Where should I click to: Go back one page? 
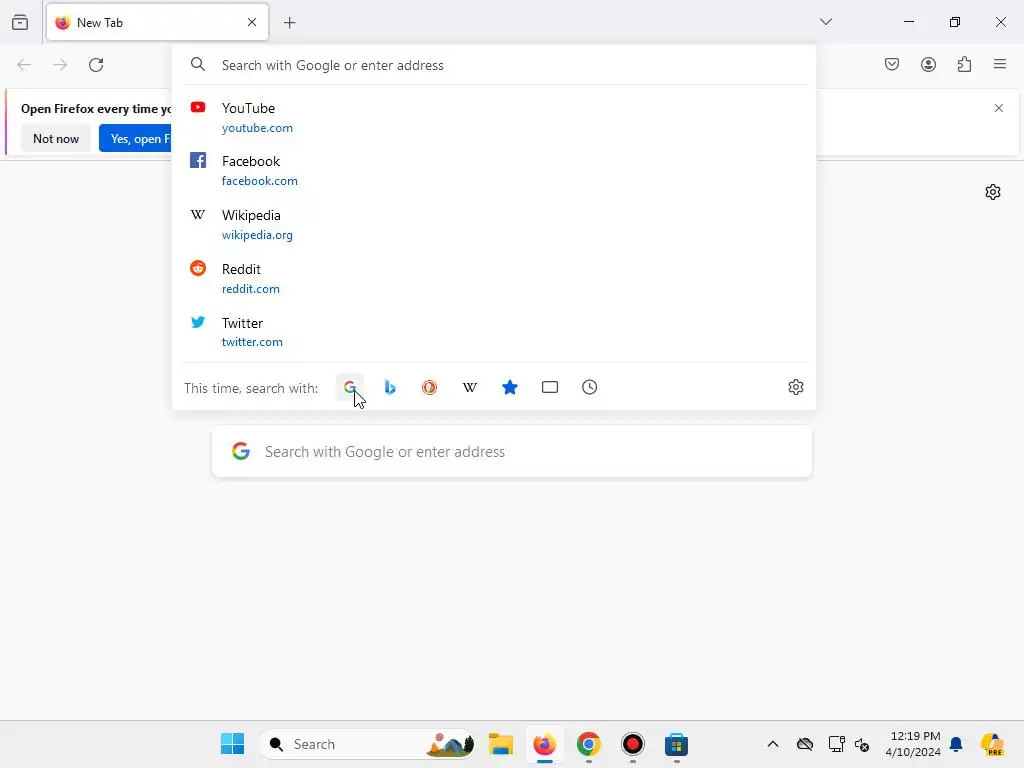24,65
